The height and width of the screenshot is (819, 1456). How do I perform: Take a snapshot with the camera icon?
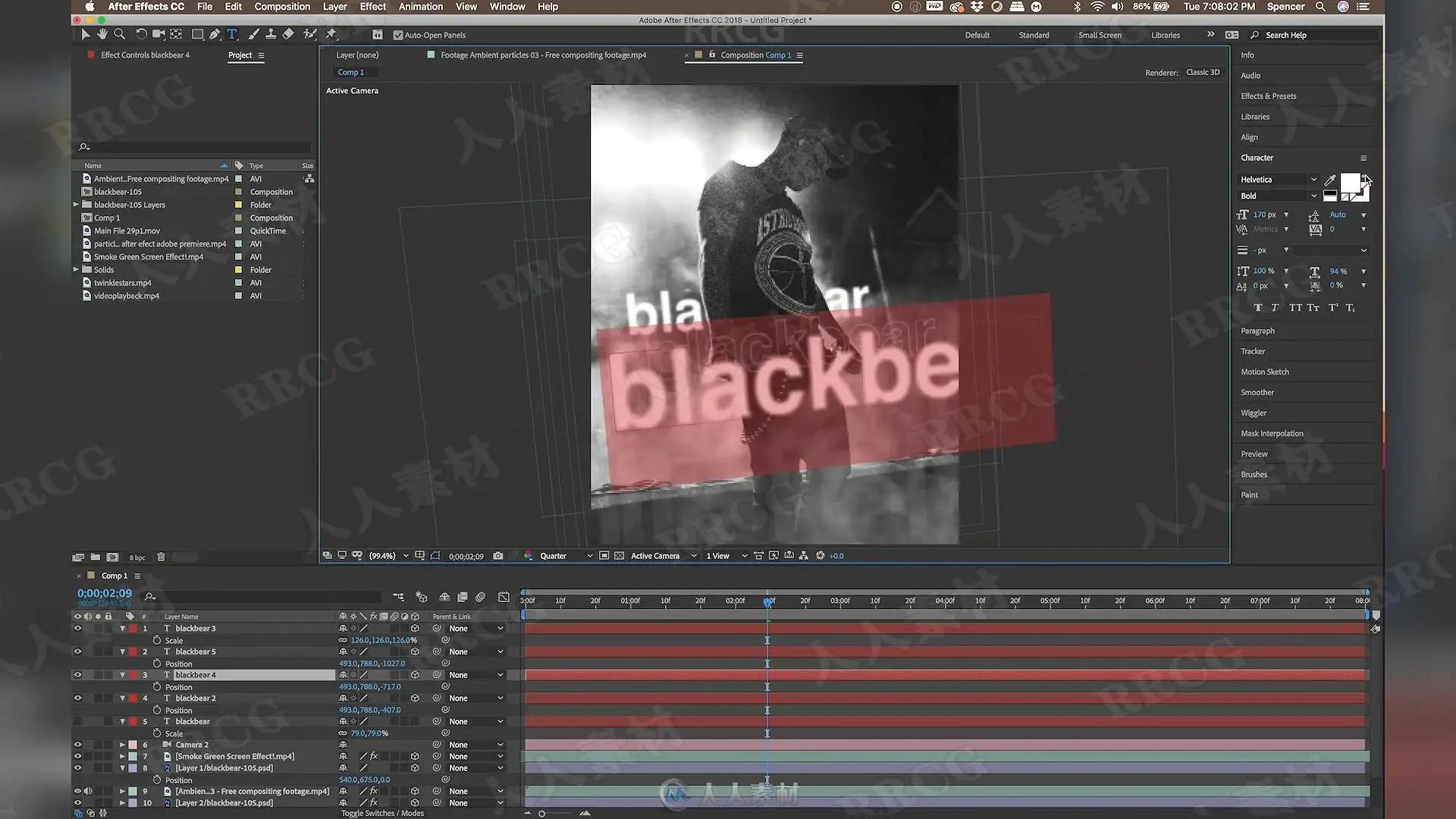click(497, 556)
